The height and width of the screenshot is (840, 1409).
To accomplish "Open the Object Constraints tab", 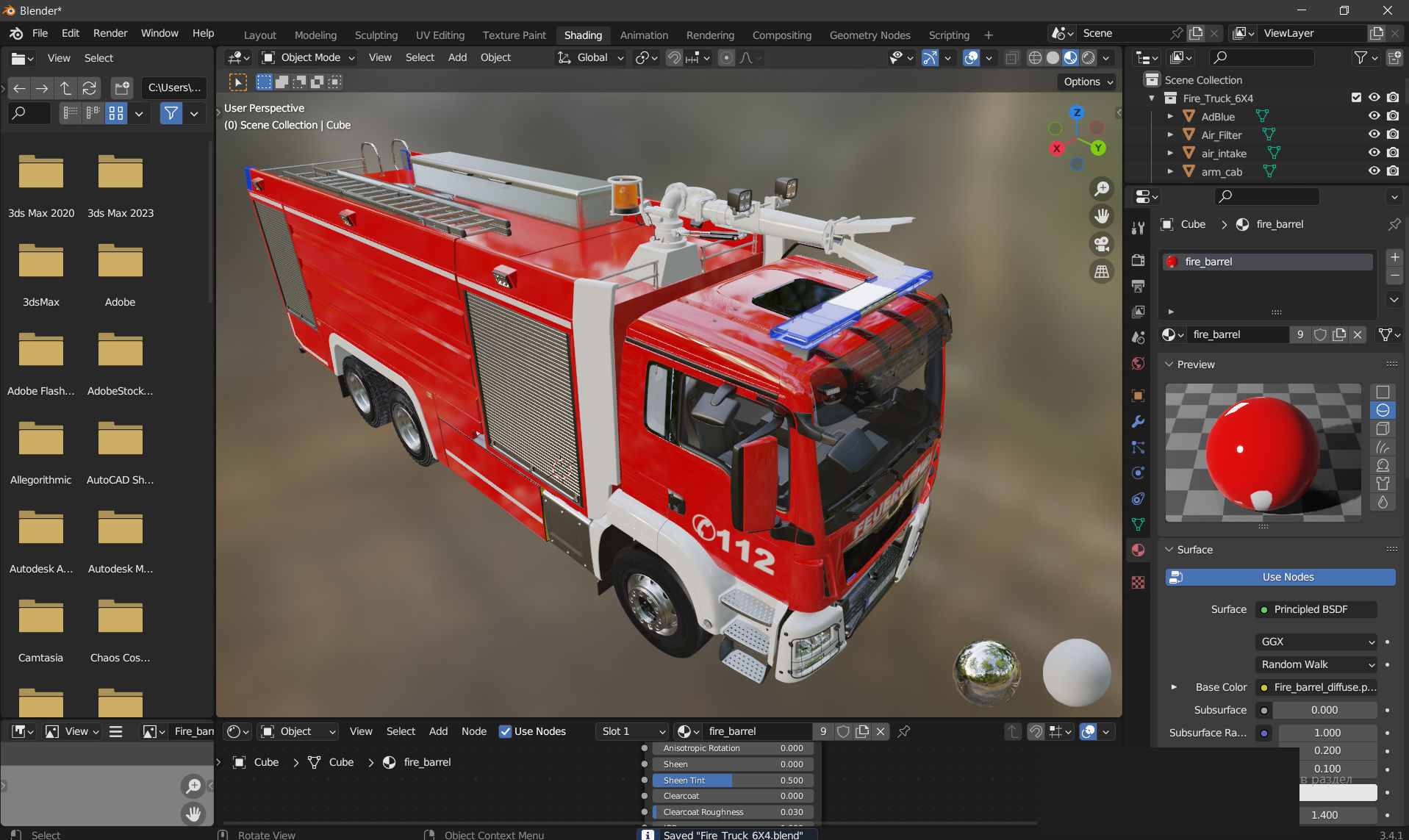I will click(x=1138, y=499).
